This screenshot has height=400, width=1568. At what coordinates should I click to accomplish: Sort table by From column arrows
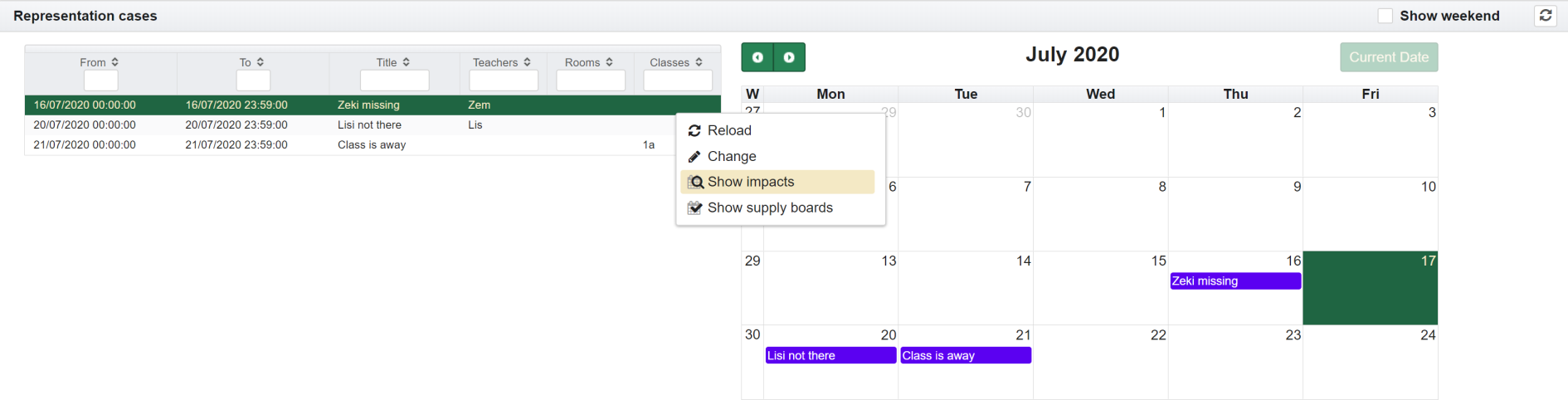(x=115, y=62)
